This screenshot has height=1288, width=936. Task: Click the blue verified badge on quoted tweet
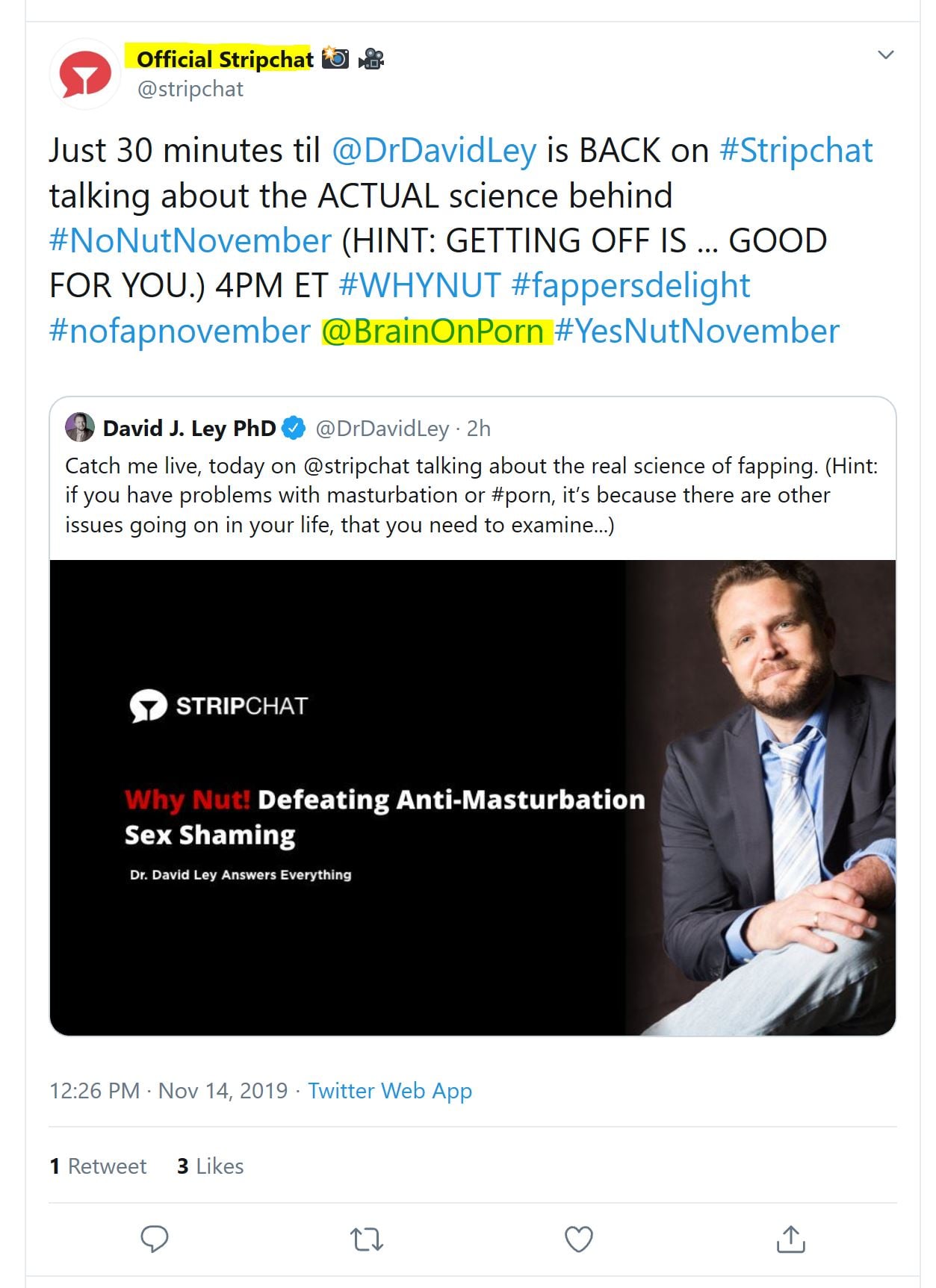294,428
